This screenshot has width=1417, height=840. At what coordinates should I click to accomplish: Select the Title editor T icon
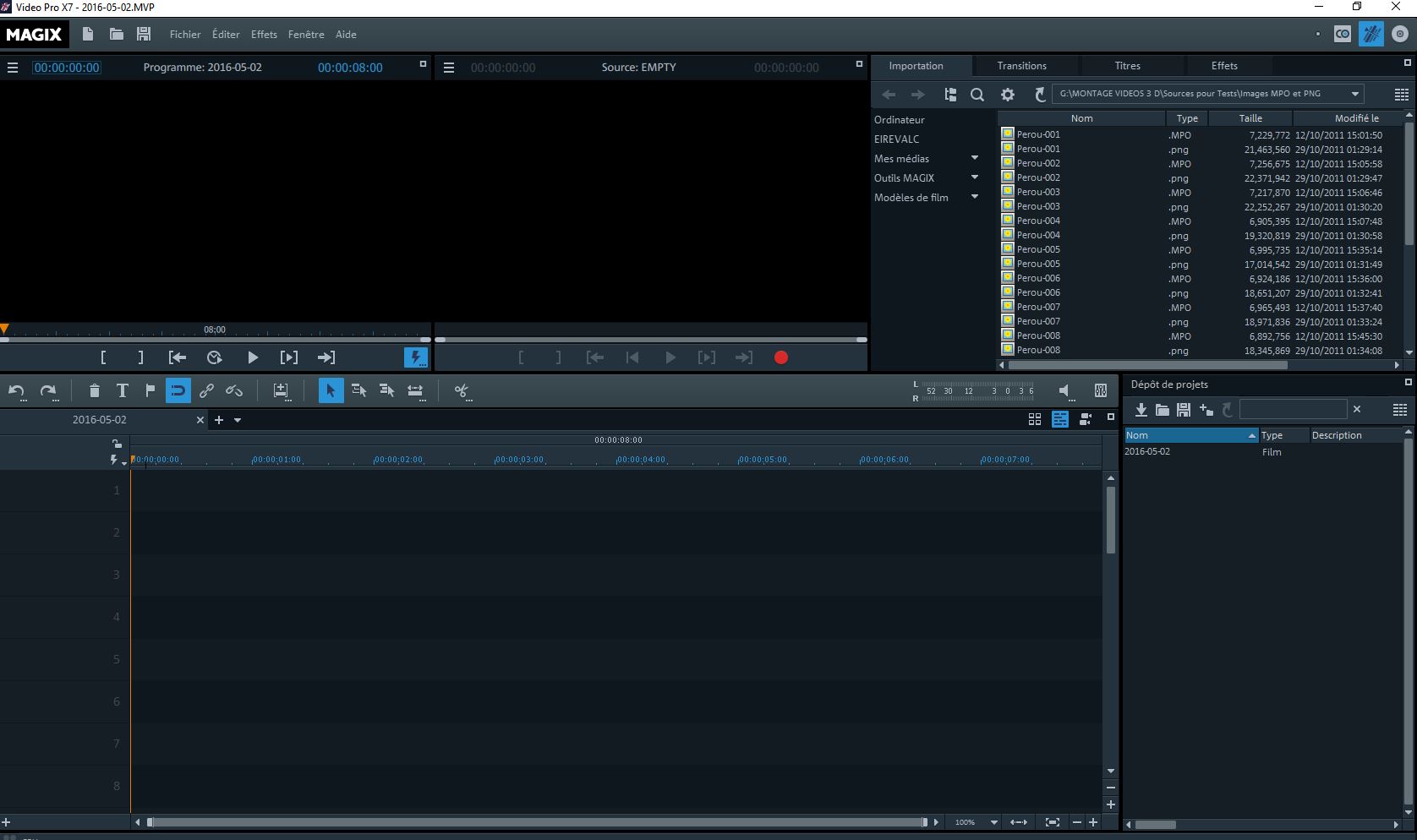click(123, 390)
